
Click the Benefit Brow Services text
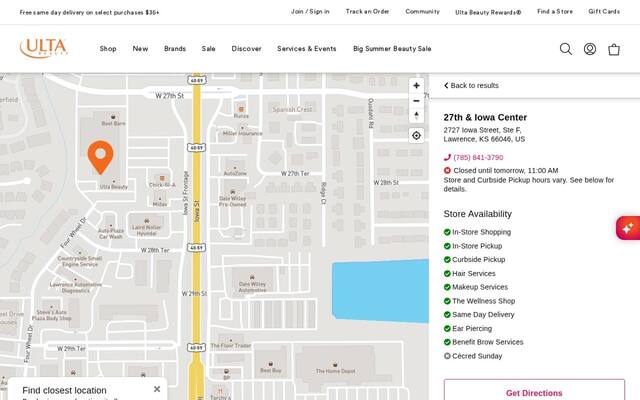click(488, 342)
